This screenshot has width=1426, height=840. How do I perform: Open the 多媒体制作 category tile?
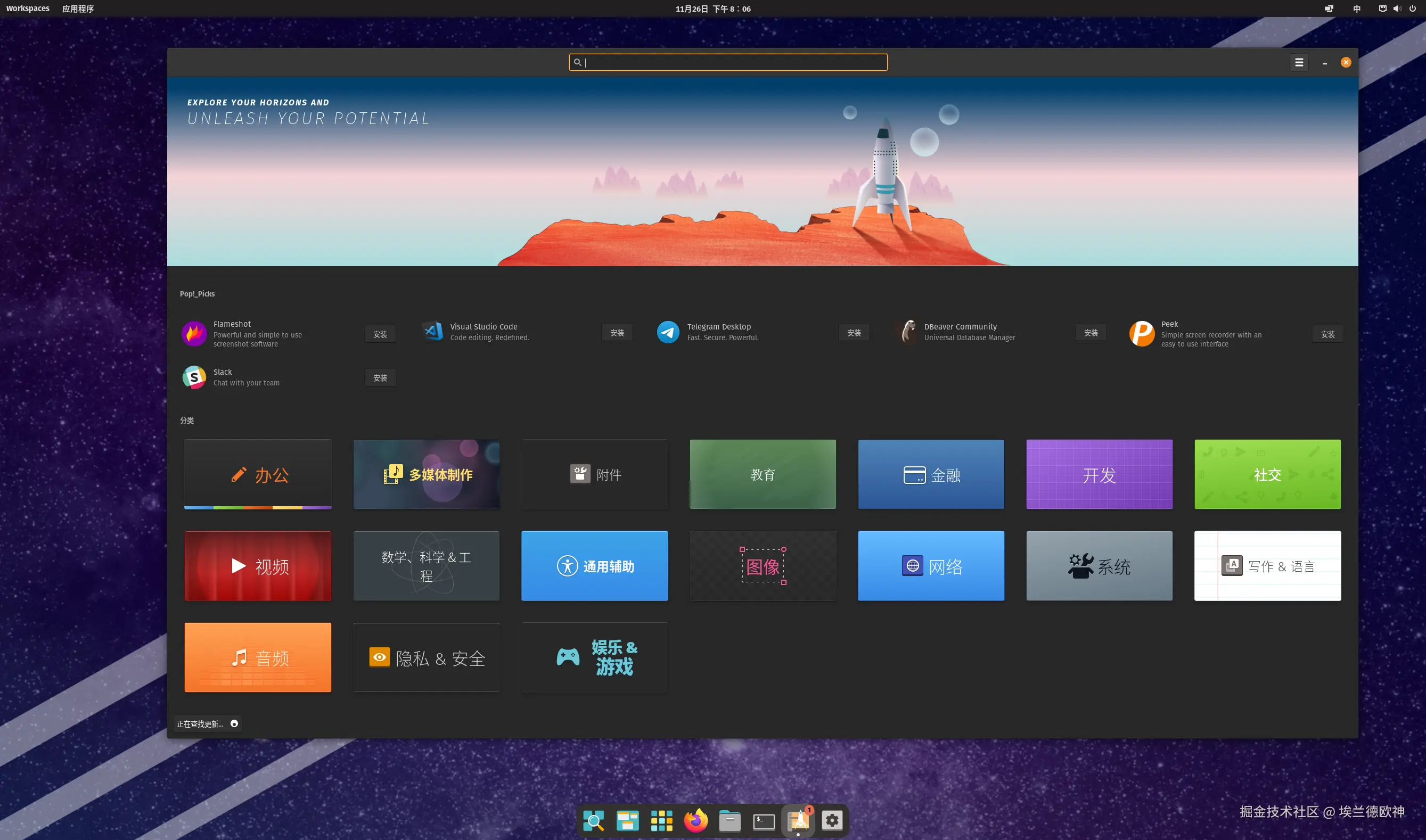(427, 474)
